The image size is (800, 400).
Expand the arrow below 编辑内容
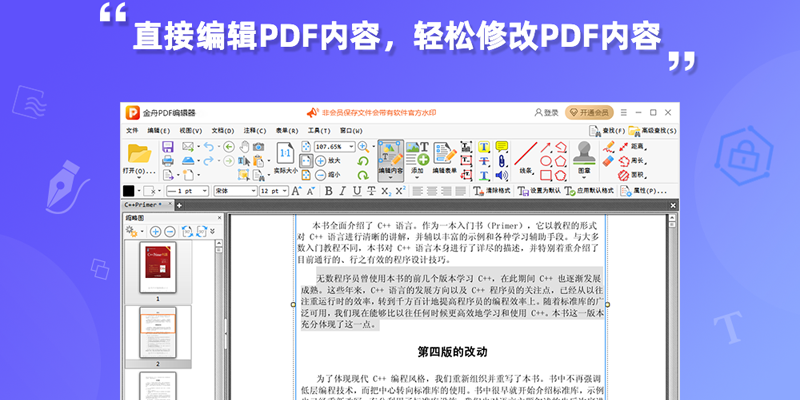click(x=390, y=178)
